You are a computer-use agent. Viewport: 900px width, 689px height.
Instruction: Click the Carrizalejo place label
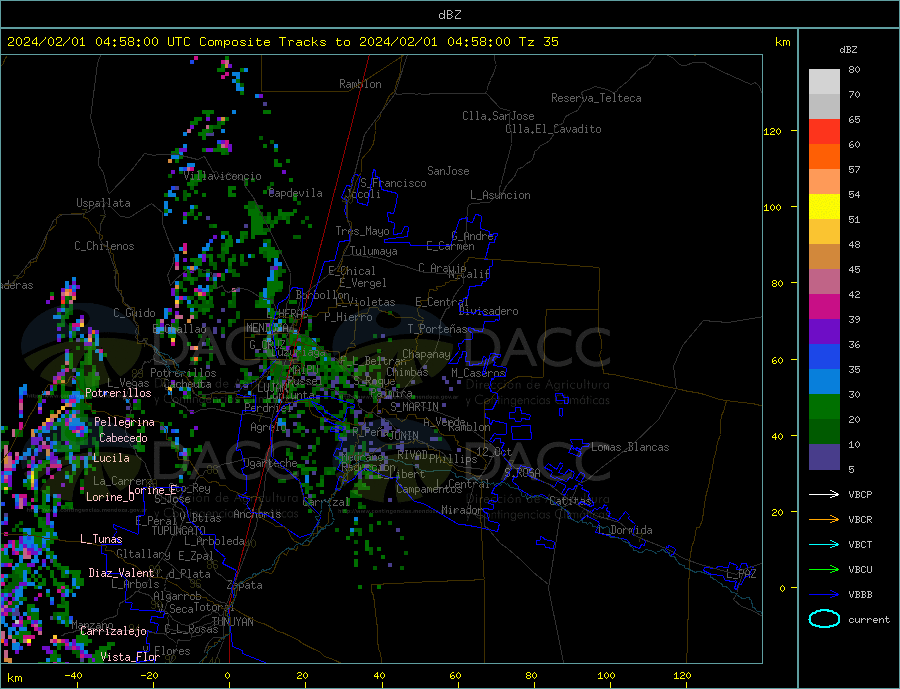click(x=113, y=631)
